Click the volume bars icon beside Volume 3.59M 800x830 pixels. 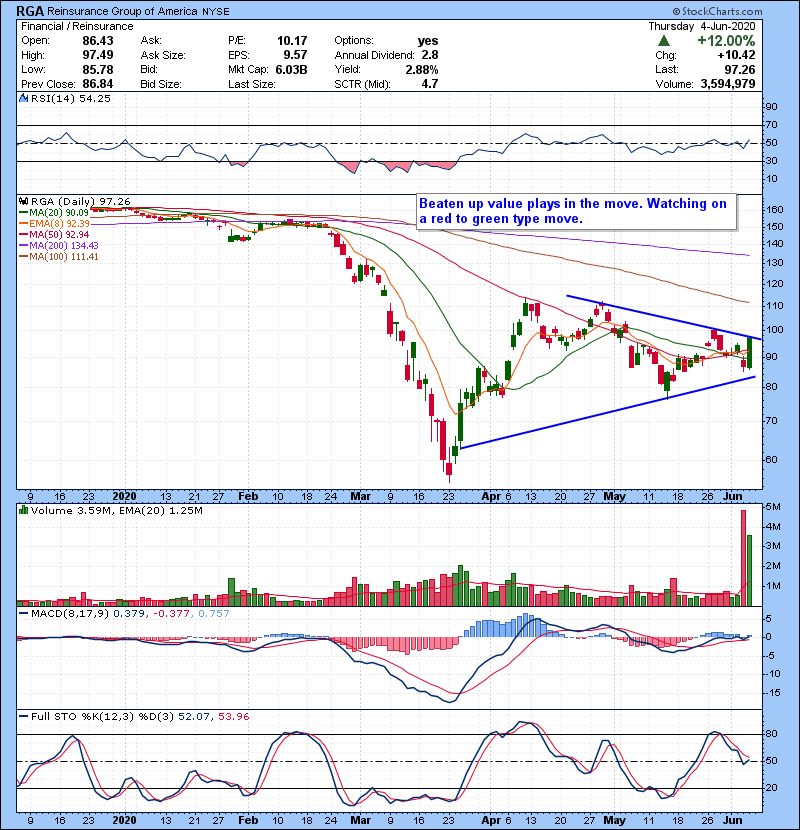(23, 510)
